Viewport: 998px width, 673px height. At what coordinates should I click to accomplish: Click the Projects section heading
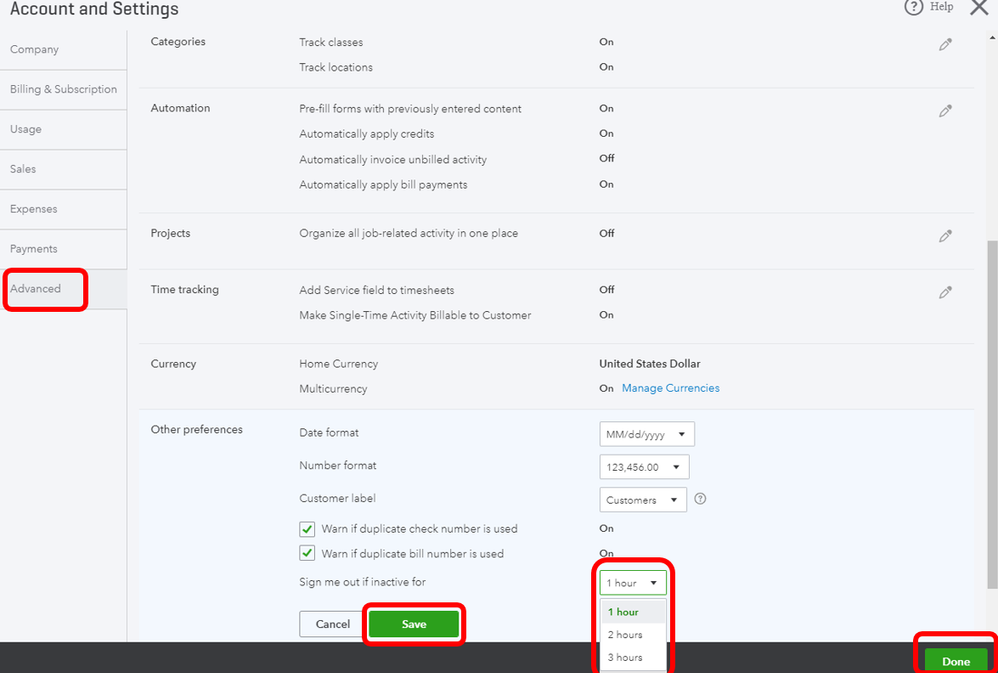171,233
